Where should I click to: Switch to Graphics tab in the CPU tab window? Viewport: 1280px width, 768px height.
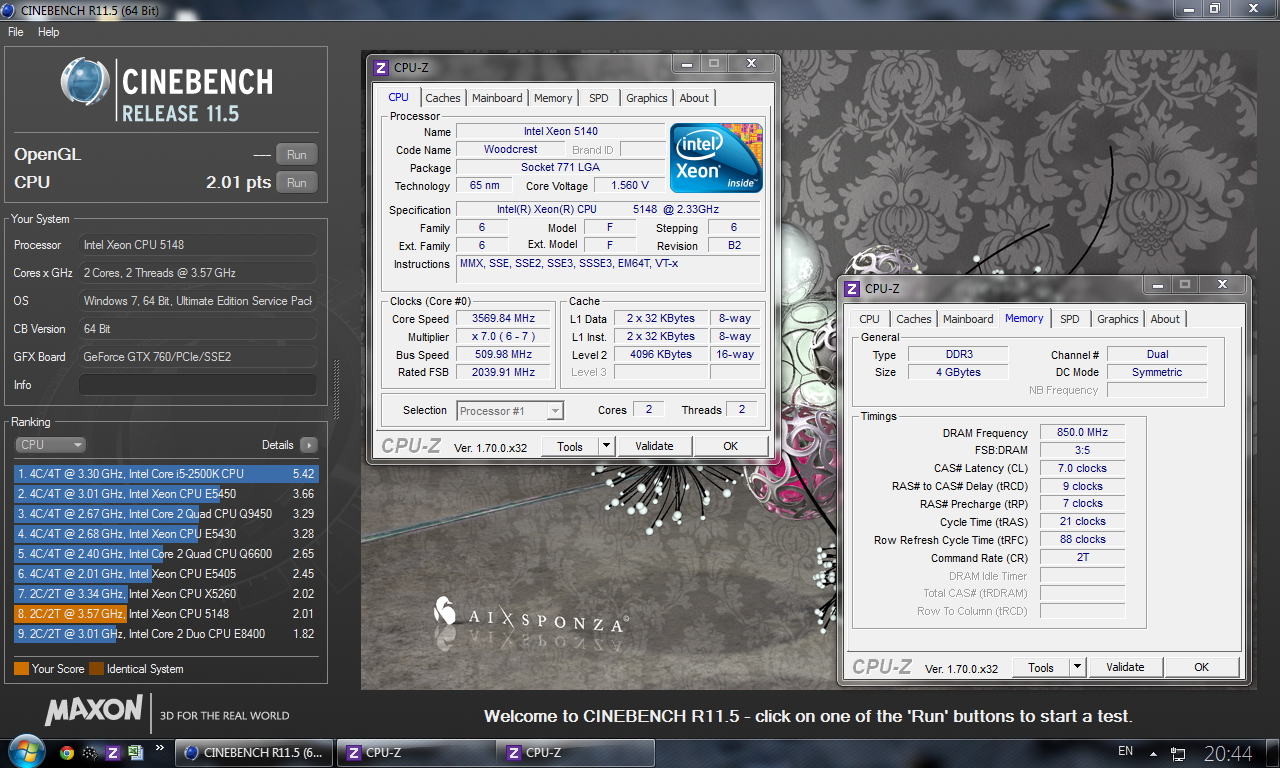pos(647,98)
